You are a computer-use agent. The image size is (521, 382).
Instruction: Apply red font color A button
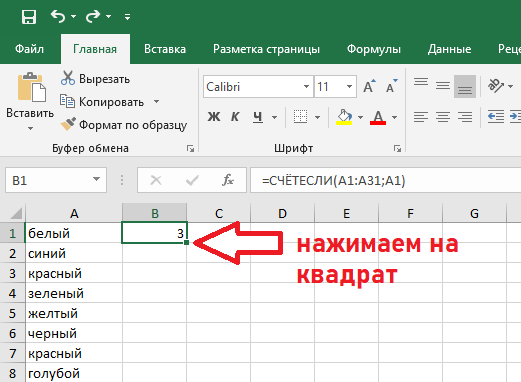pos(378,117)
